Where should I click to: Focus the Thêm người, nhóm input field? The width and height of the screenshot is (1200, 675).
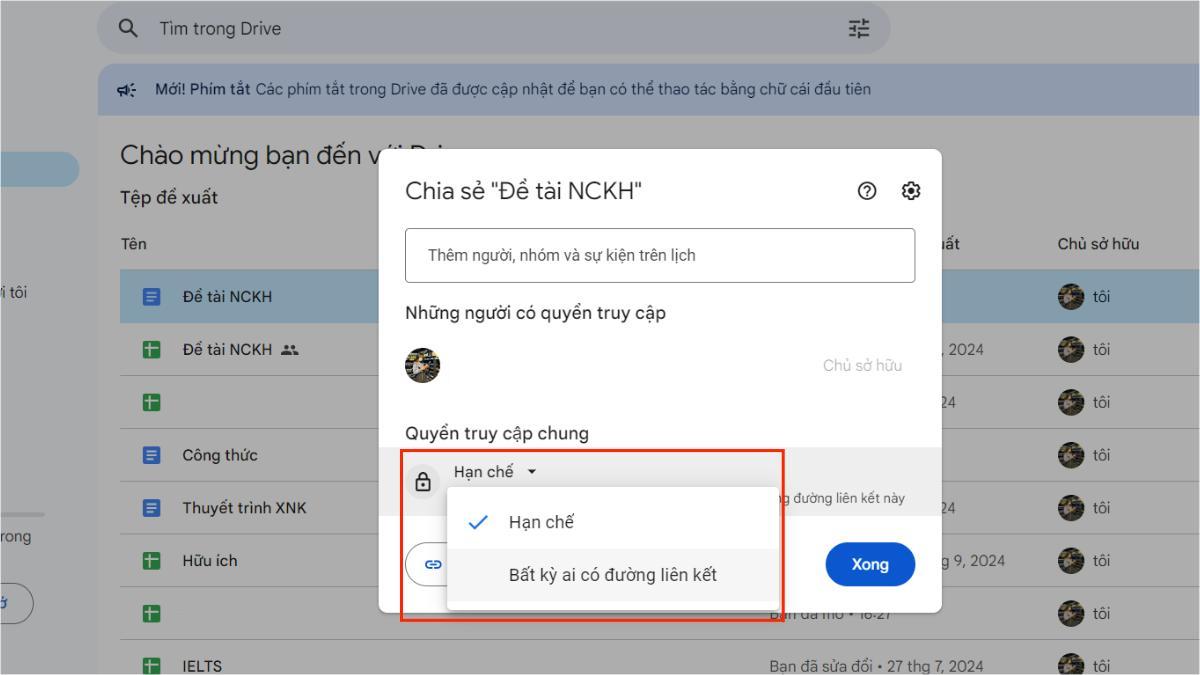pyautogui.click(x=660, y=255)
